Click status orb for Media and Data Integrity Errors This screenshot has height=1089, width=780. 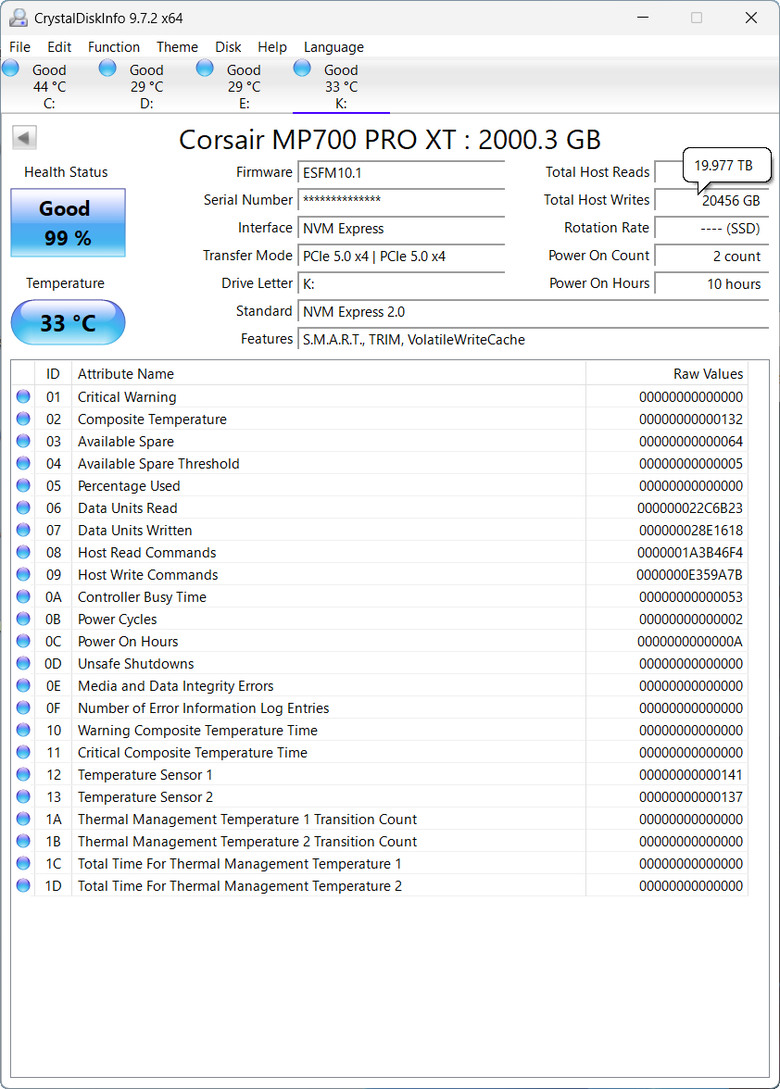click(24, 685)
